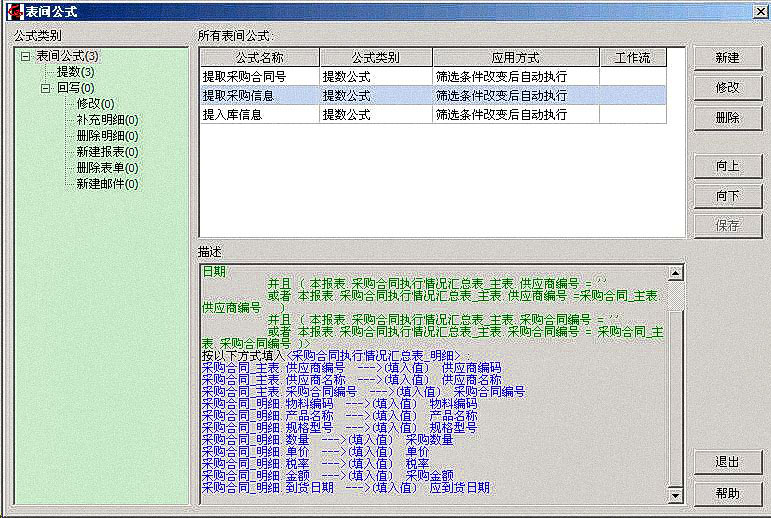The width and height of the screenshot is (771, 518).
Task: Click the 表间公式 title bar app icon
Action: [x=15, y=11]
